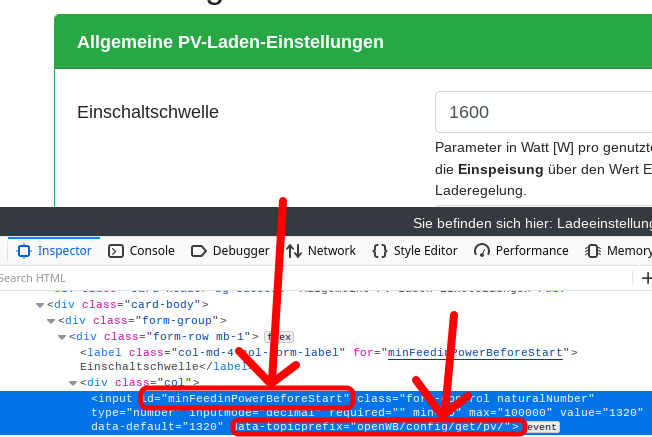
Task: Collapse the form-group div node
Action: point(51,321)
